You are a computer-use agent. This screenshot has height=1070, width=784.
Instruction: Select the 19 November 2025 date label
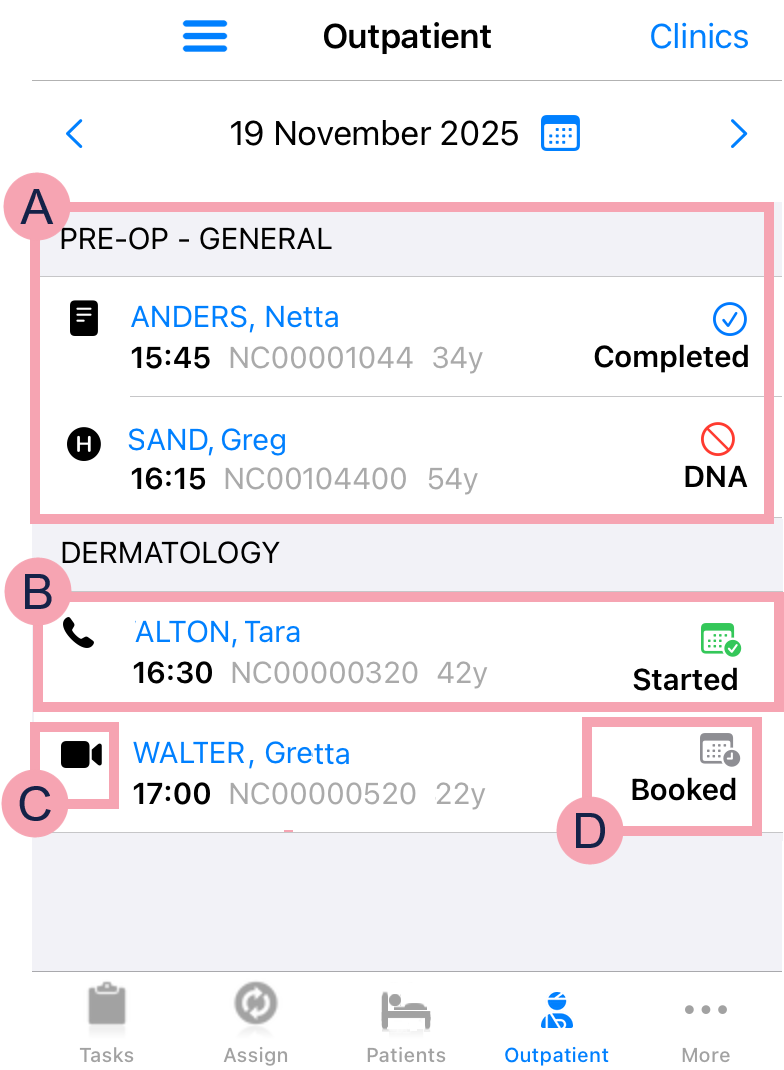point(374,133)
